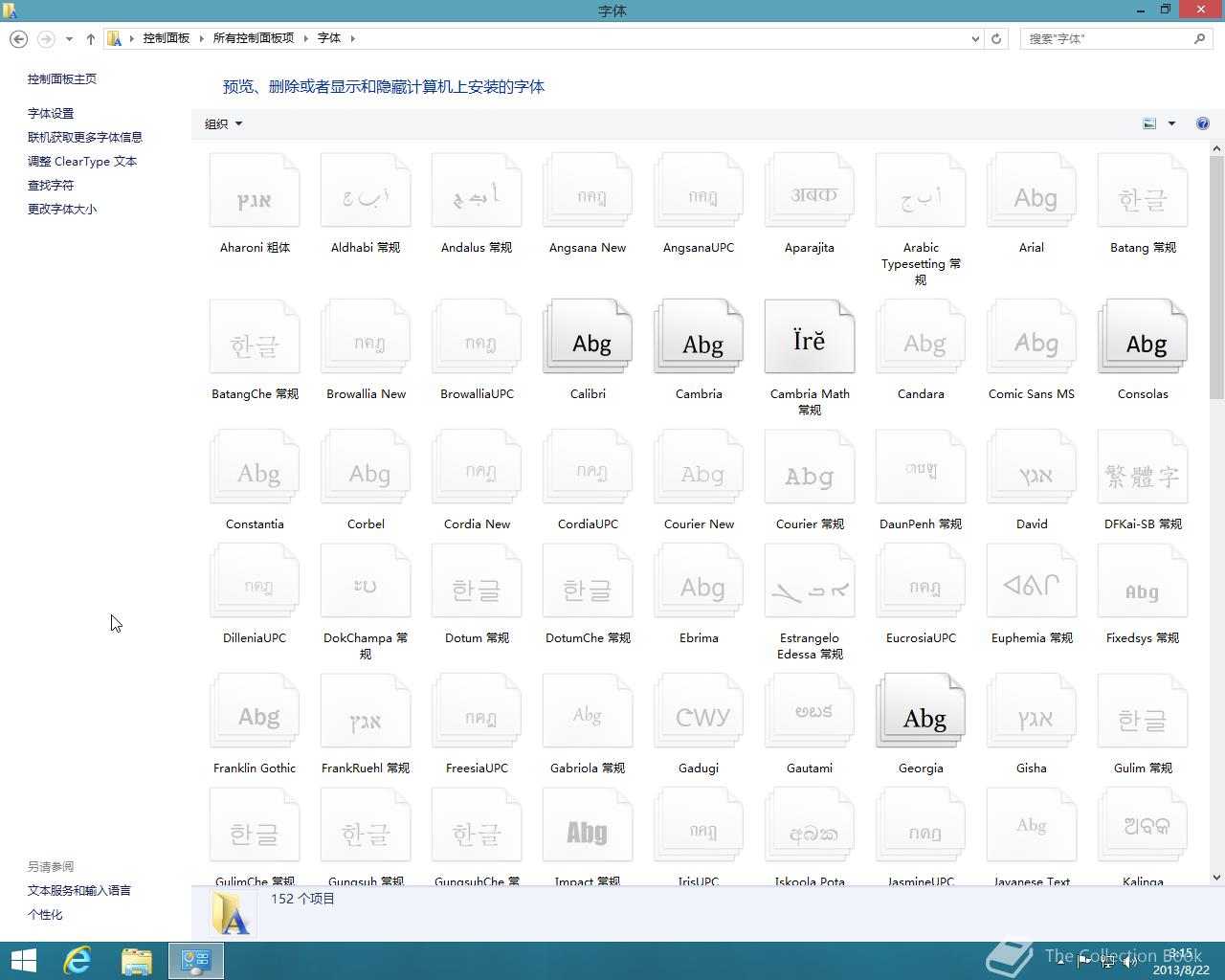Go back with the back arrow

click(18, 38)
